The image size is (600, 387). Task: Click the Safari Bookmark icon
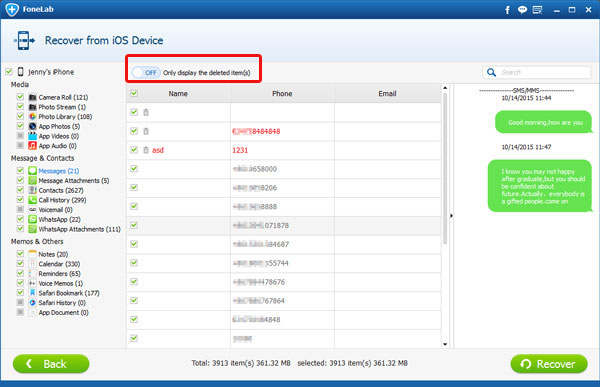[x=33, y=293]
